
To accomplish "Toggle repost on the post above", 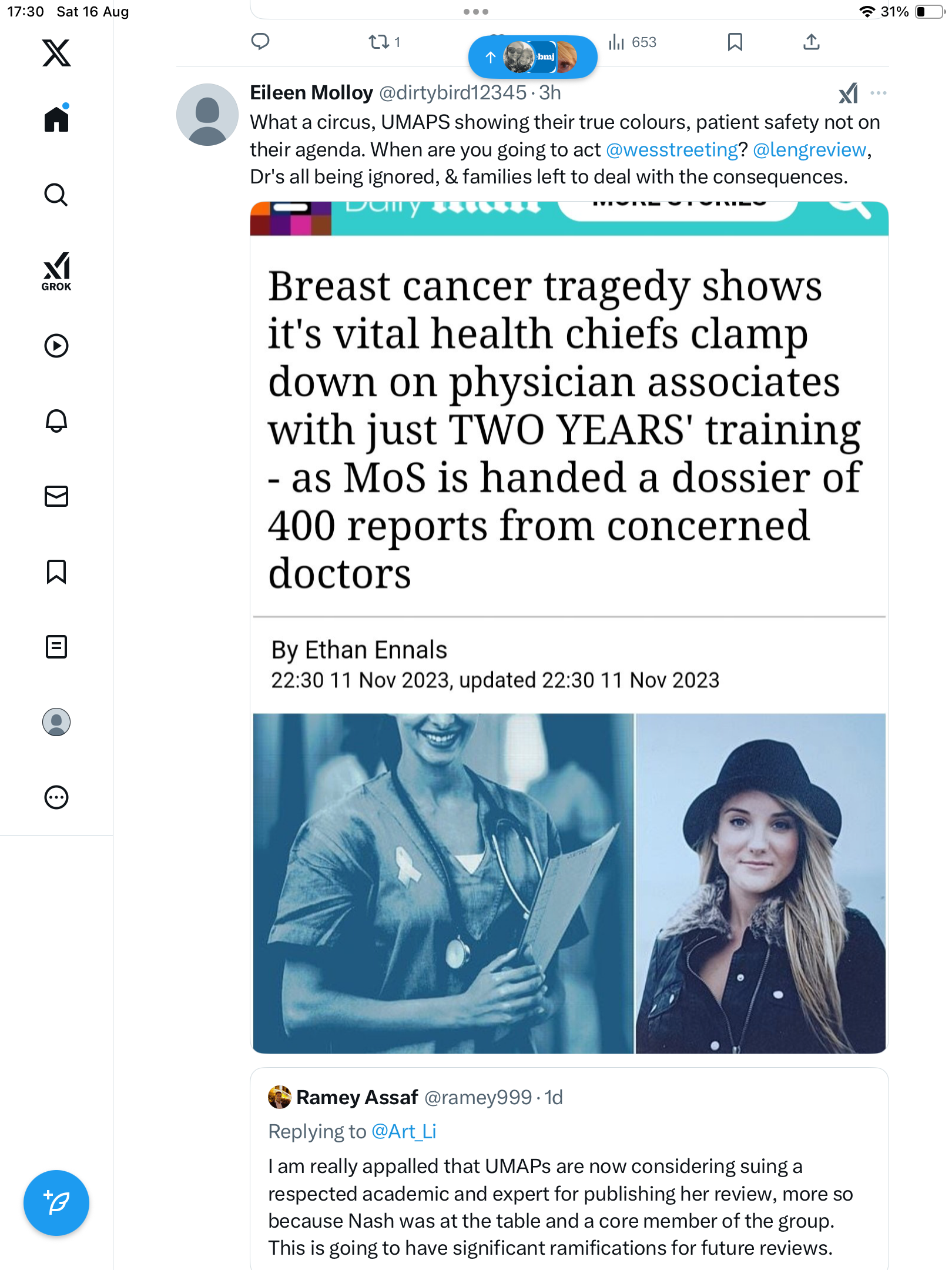I will pyautogui.click(x=384, y=42).
